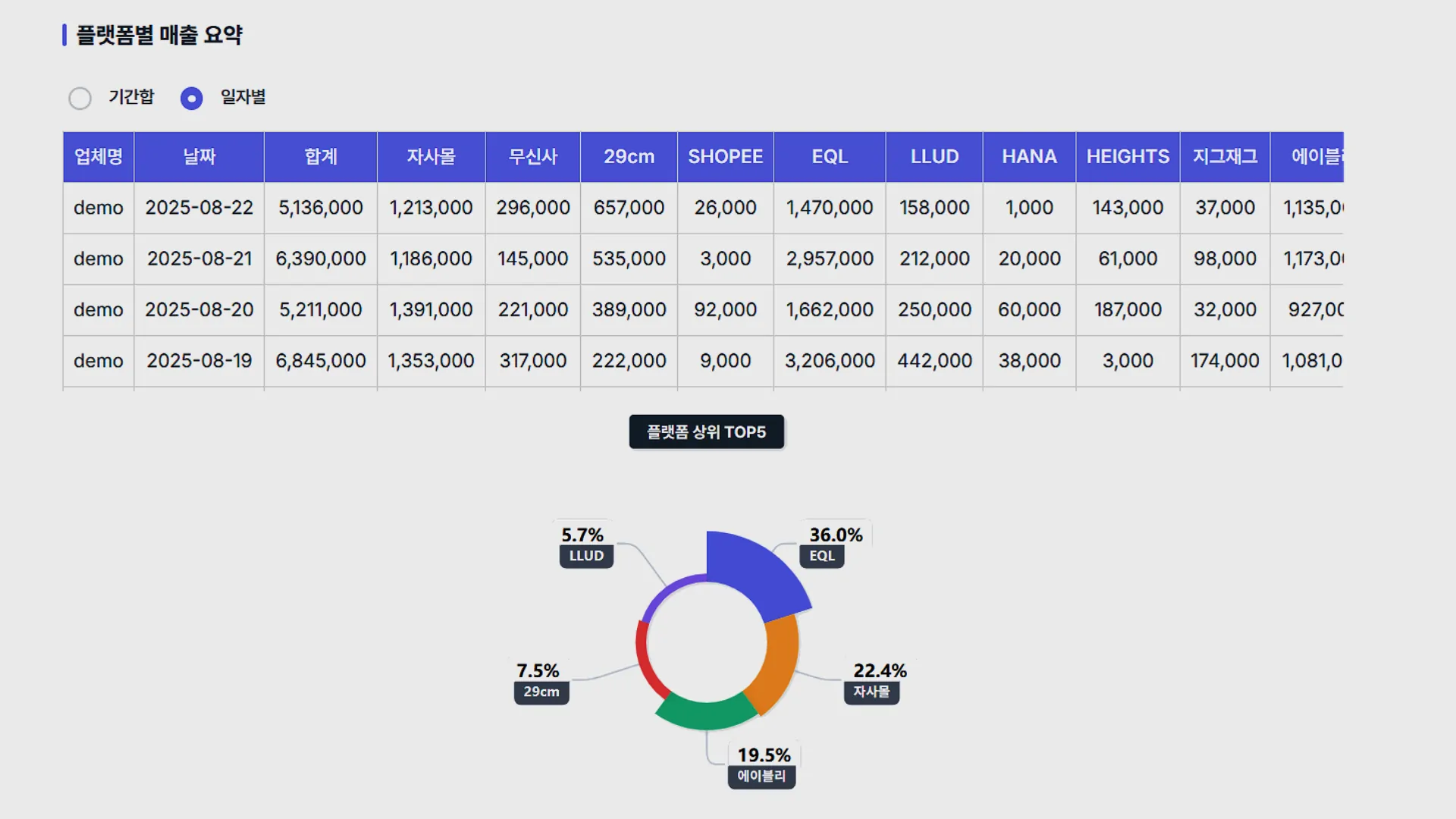The image size is (1456, 819).
Task: Click 자사몰 value 1,391,000
Action: click(x=431, y=309)
